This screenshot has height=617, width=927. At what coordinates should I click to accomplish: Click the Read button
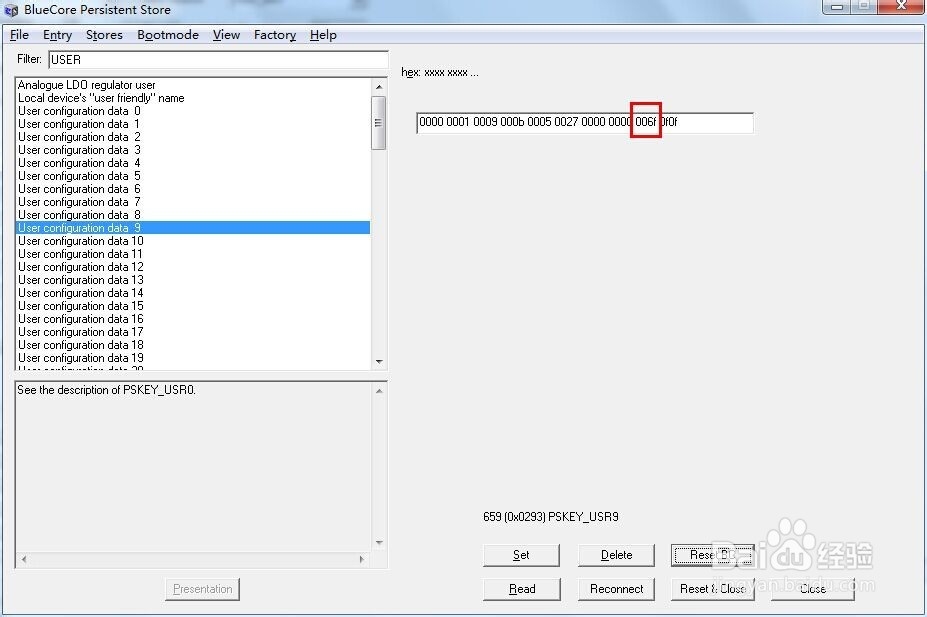pos(521,589)
